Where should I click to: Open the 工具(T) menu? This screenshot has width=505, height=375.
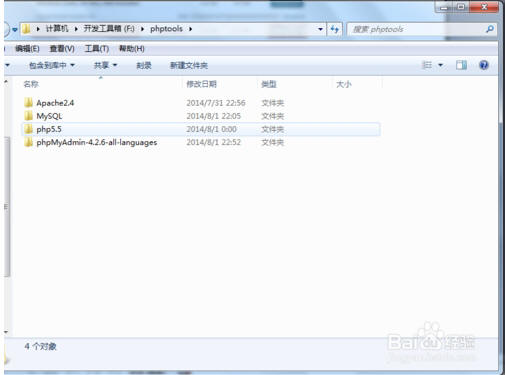tap(97, 49)
